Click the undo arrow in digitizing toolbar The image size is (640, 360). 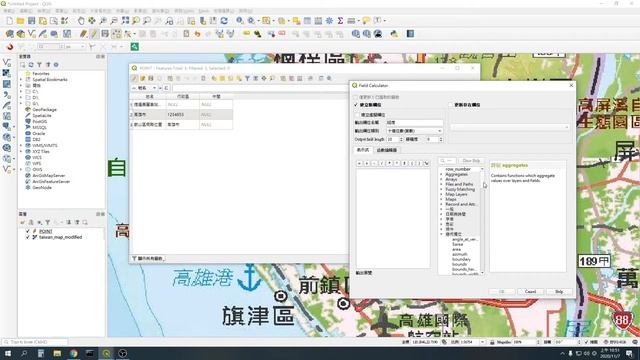(x=198, y=34)
